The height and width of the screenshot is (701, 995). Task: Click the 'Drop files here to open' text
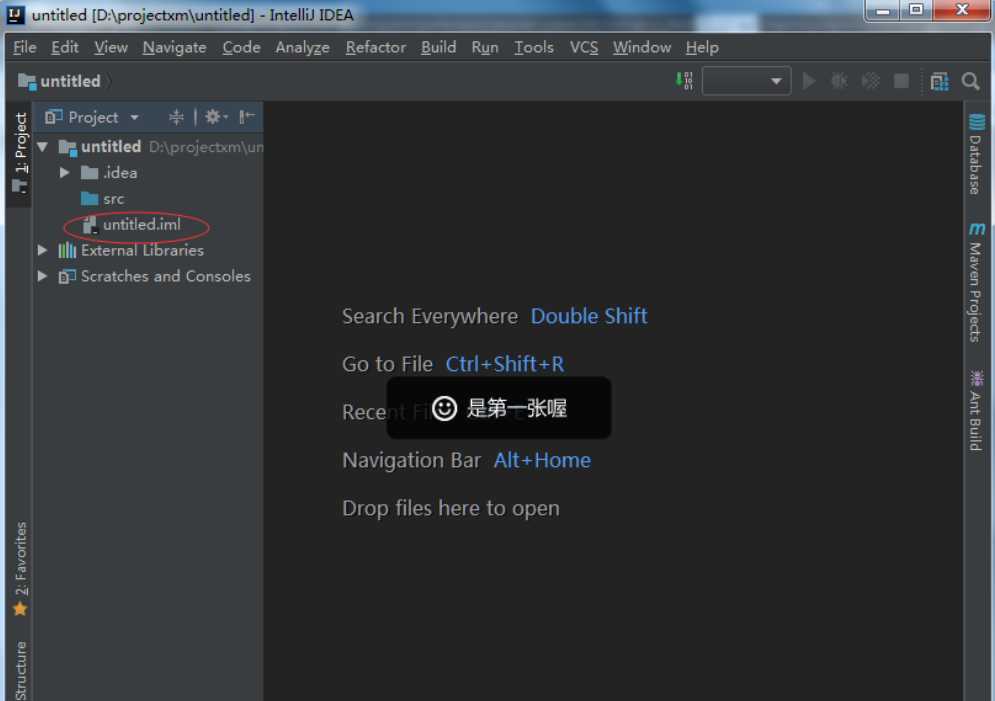[x=451, y=509]
